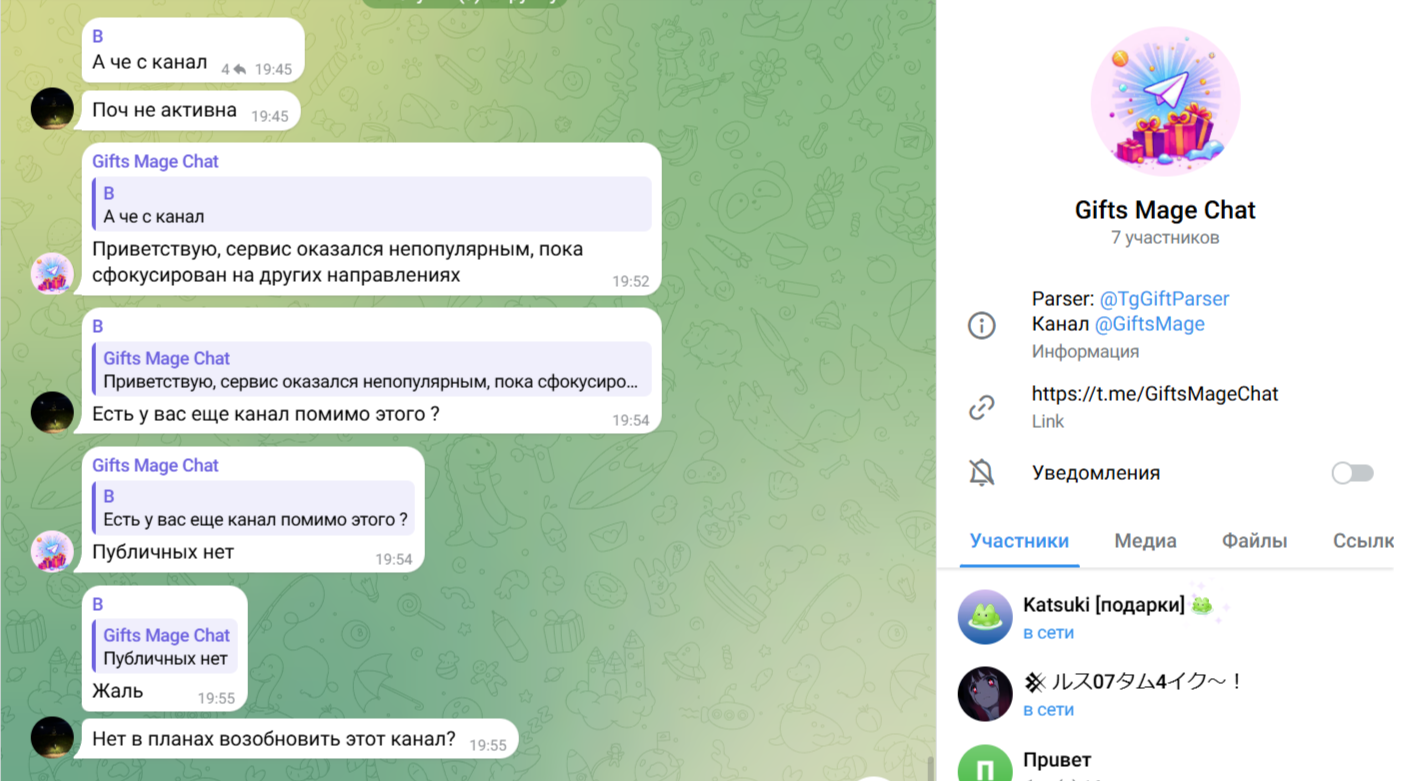Image resolution: width=1403 pixels, height=781 pixels.
Task: Click the 19:55 timestamp on the "Жаль" message
Action: [216, 699]
